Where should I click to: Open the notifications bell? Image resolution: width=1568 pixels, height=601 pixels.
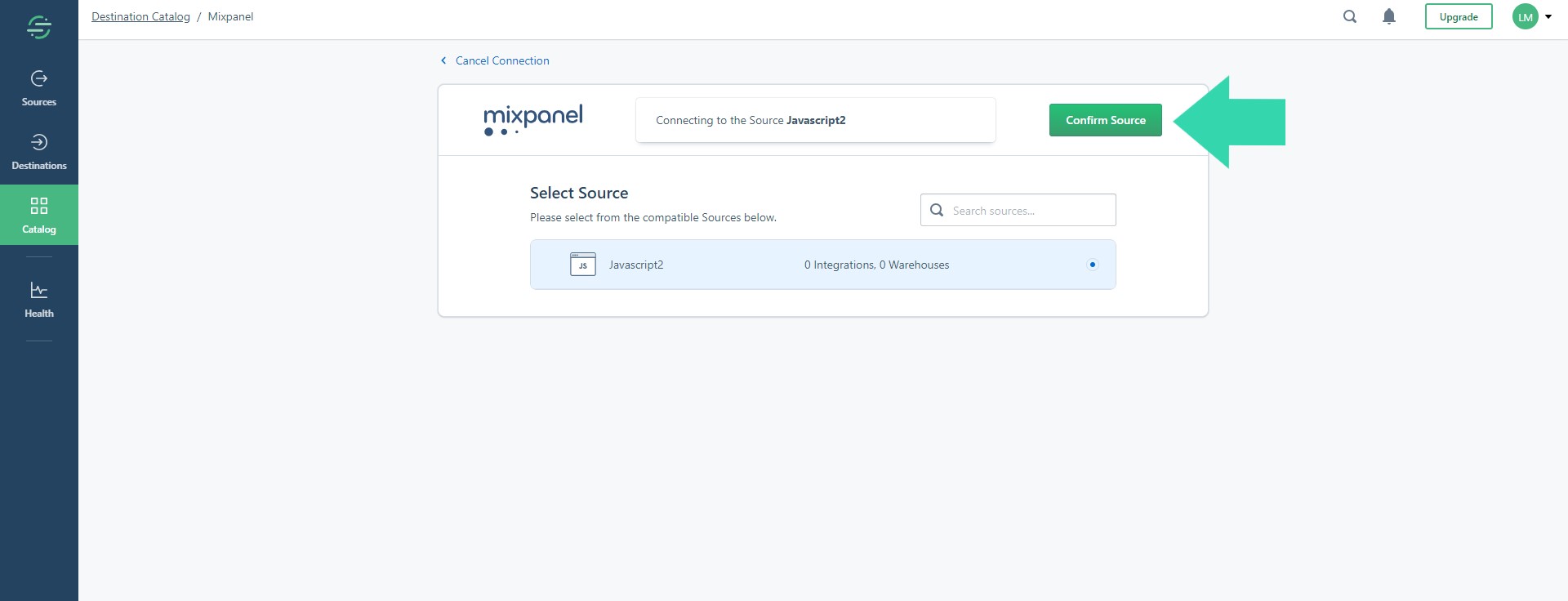(x=1389, y=16)
